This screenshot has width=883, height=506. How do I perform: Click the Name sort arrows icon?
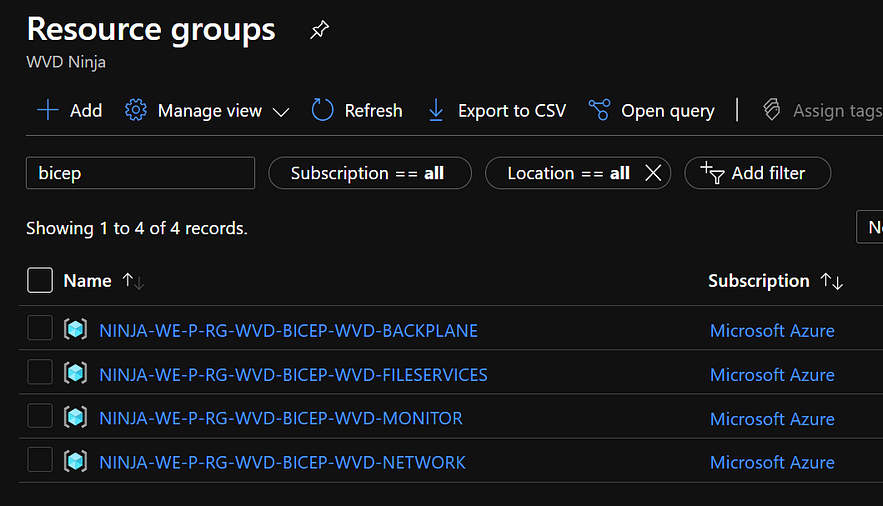[133, 281]
